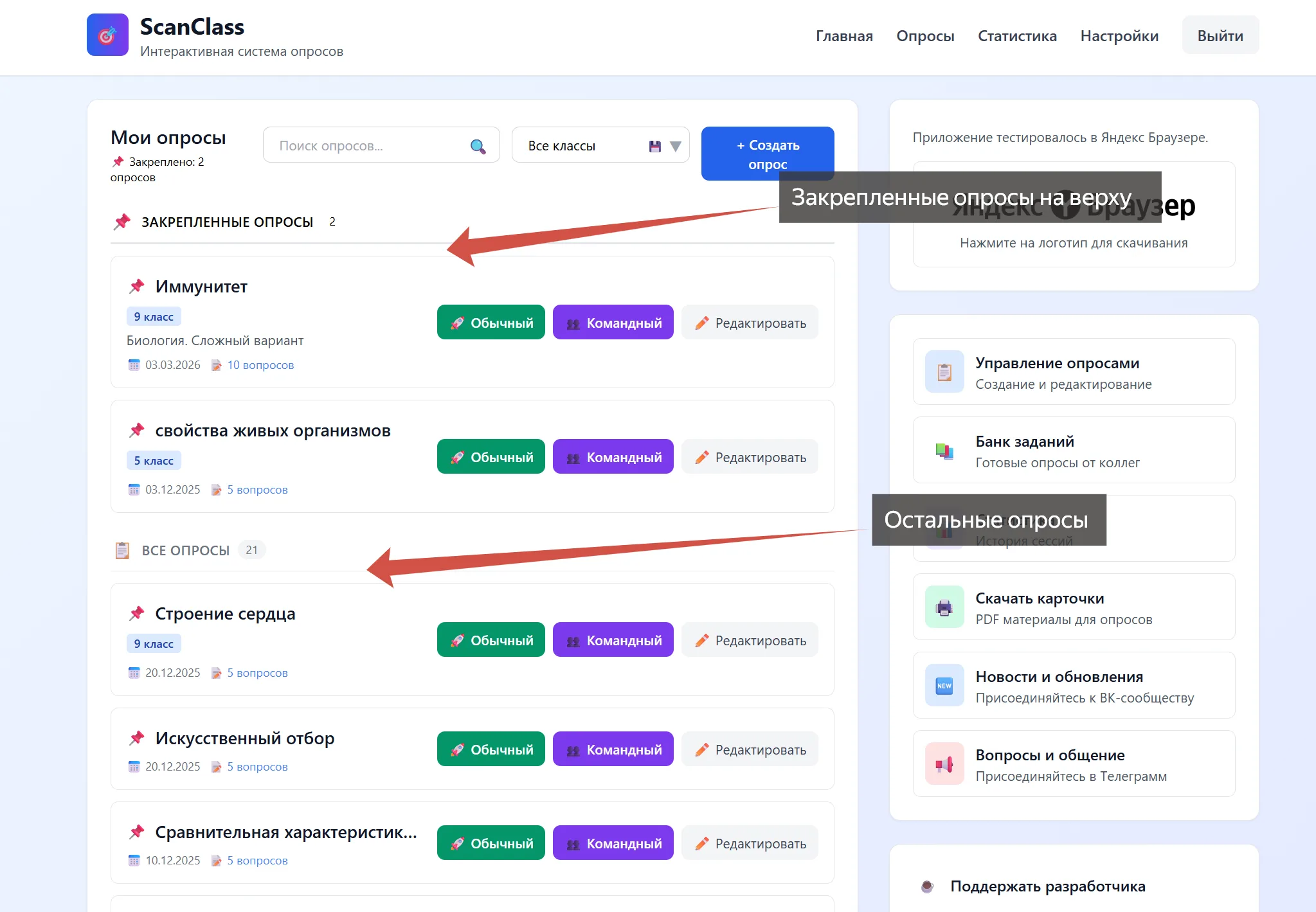
Task: Click pin icon beside Искусственный отбор
Action: (136, 738)
